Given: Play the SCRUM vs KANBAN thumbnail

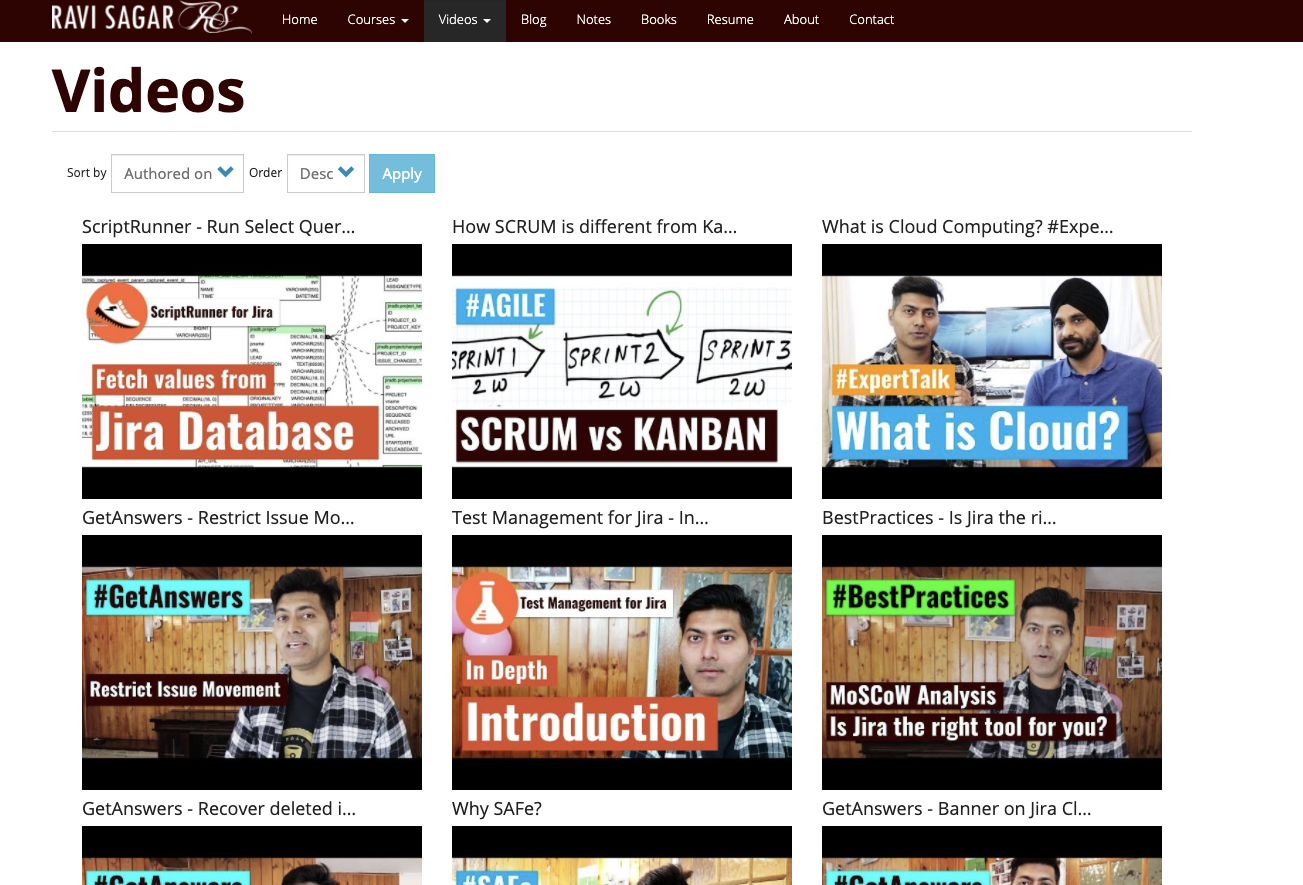Looking at the screenshot, I should click(622, 371).
